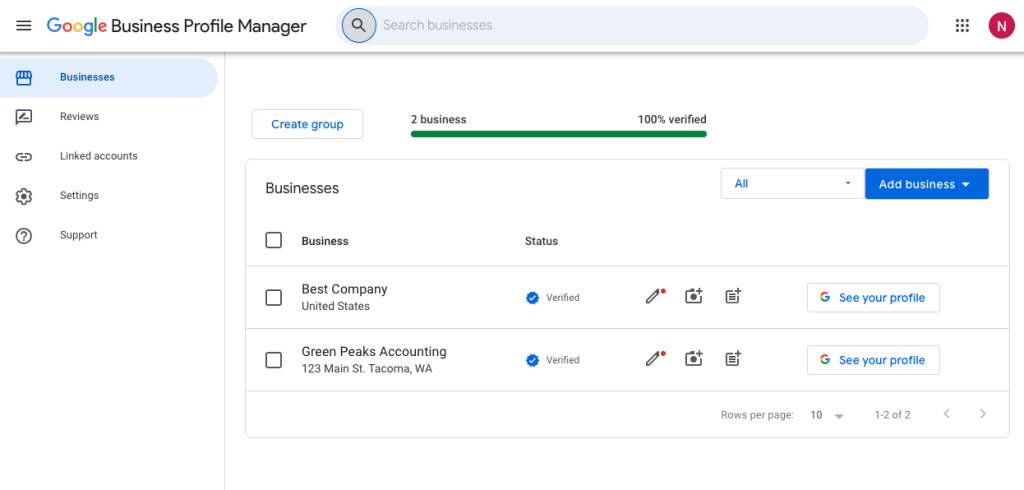The width and height of the screenshot is (1024, 490).
Task: Edit Best Company profile with pencil icon
Action: pyautogui.click(x=654, y=297)
